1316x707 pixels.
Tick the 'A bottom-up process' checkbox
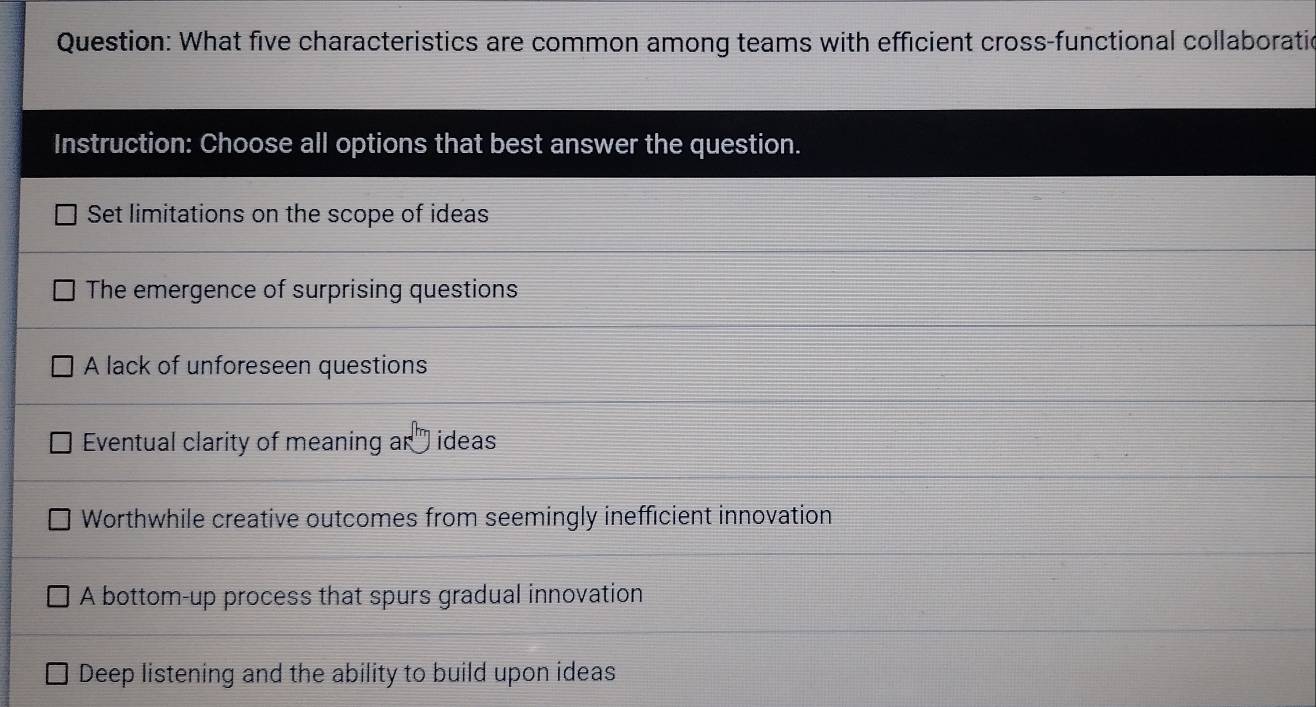pos(59,597)
